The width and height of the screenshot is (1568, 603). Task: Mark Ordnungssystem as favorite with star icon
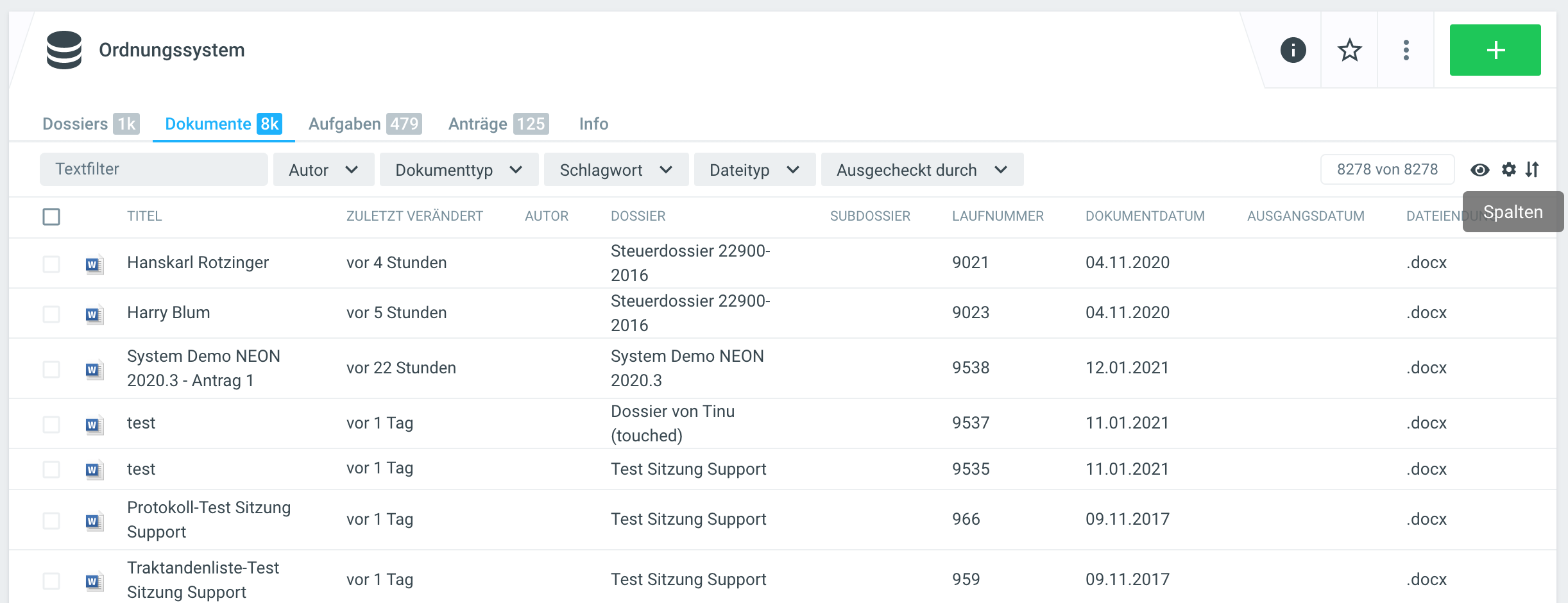point(1349,50)
